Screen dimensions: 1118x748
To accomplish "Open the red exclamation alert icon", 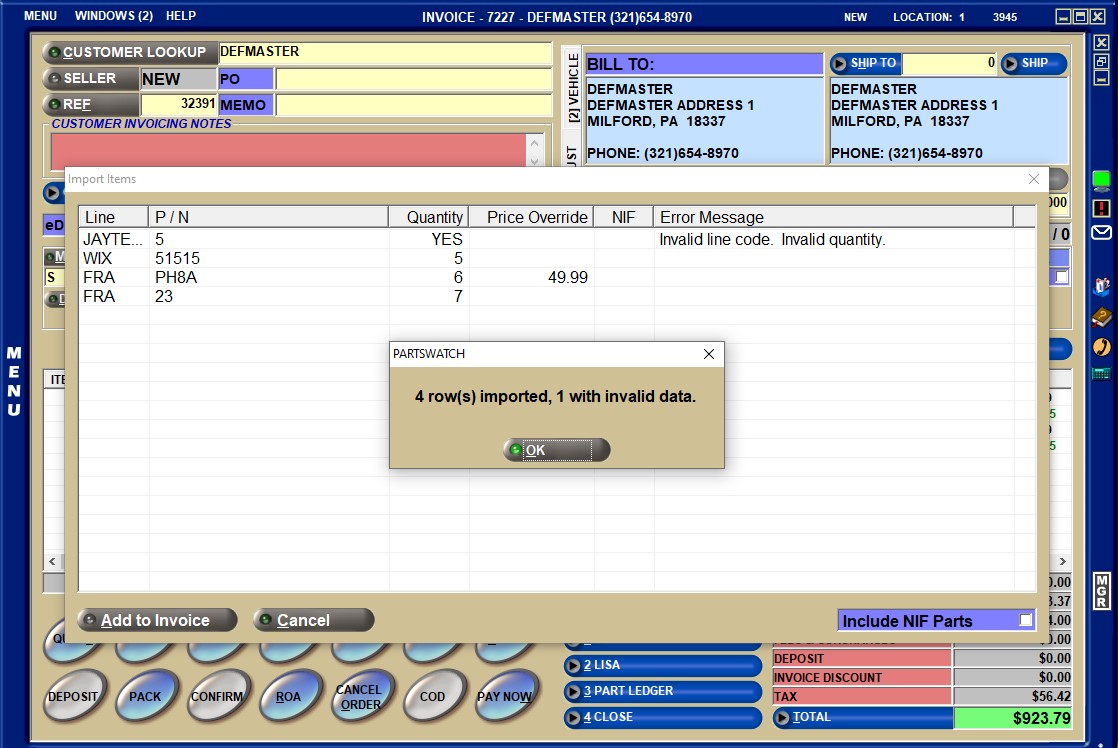I will point(1101,208).
